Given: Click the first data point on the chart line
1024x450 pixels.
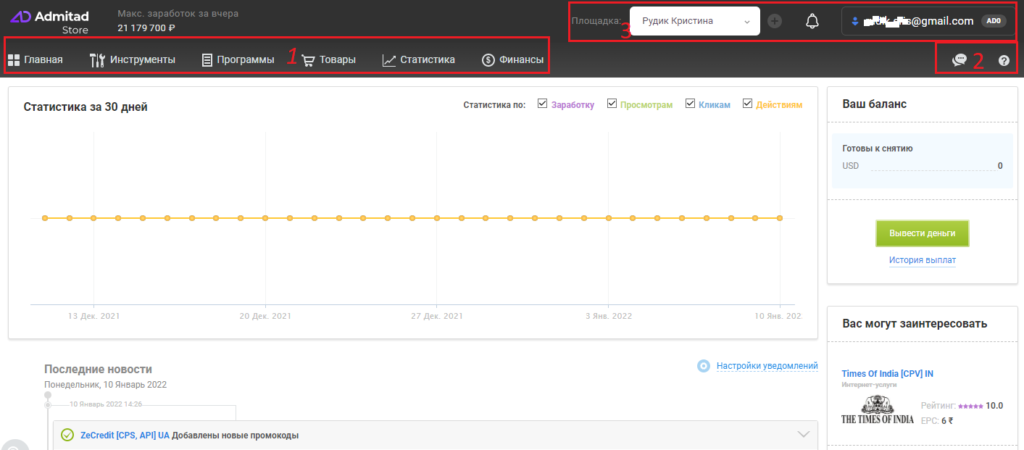Looking at the screenshot, I should [44, 218].
